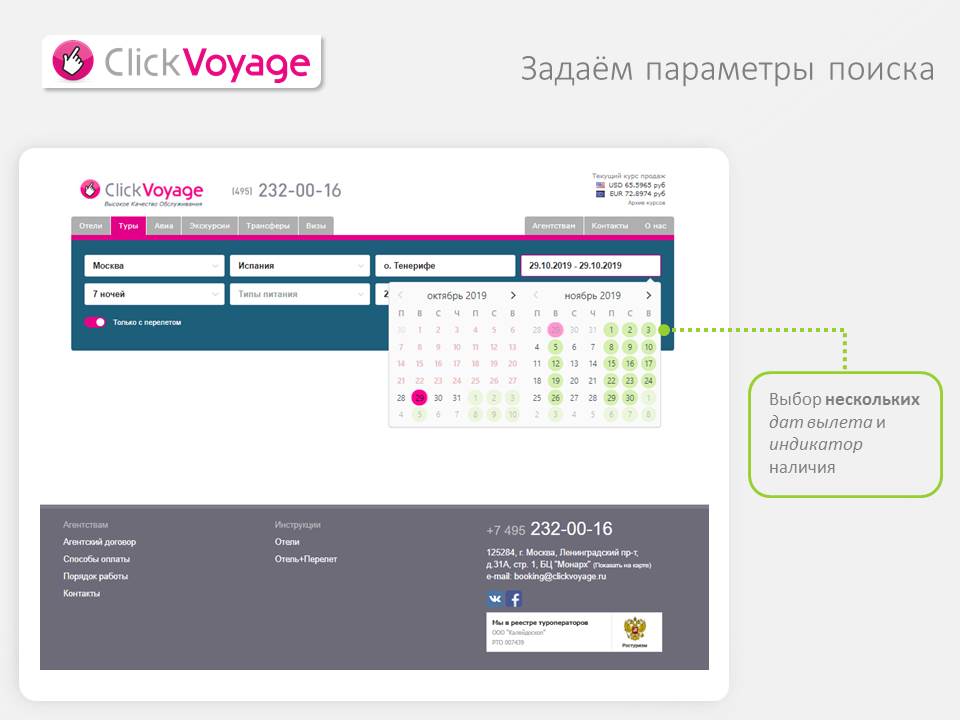Viewport: 960px width, 720px height.
Task: Select November 5 departure date
Action: [x=555, y=347]
